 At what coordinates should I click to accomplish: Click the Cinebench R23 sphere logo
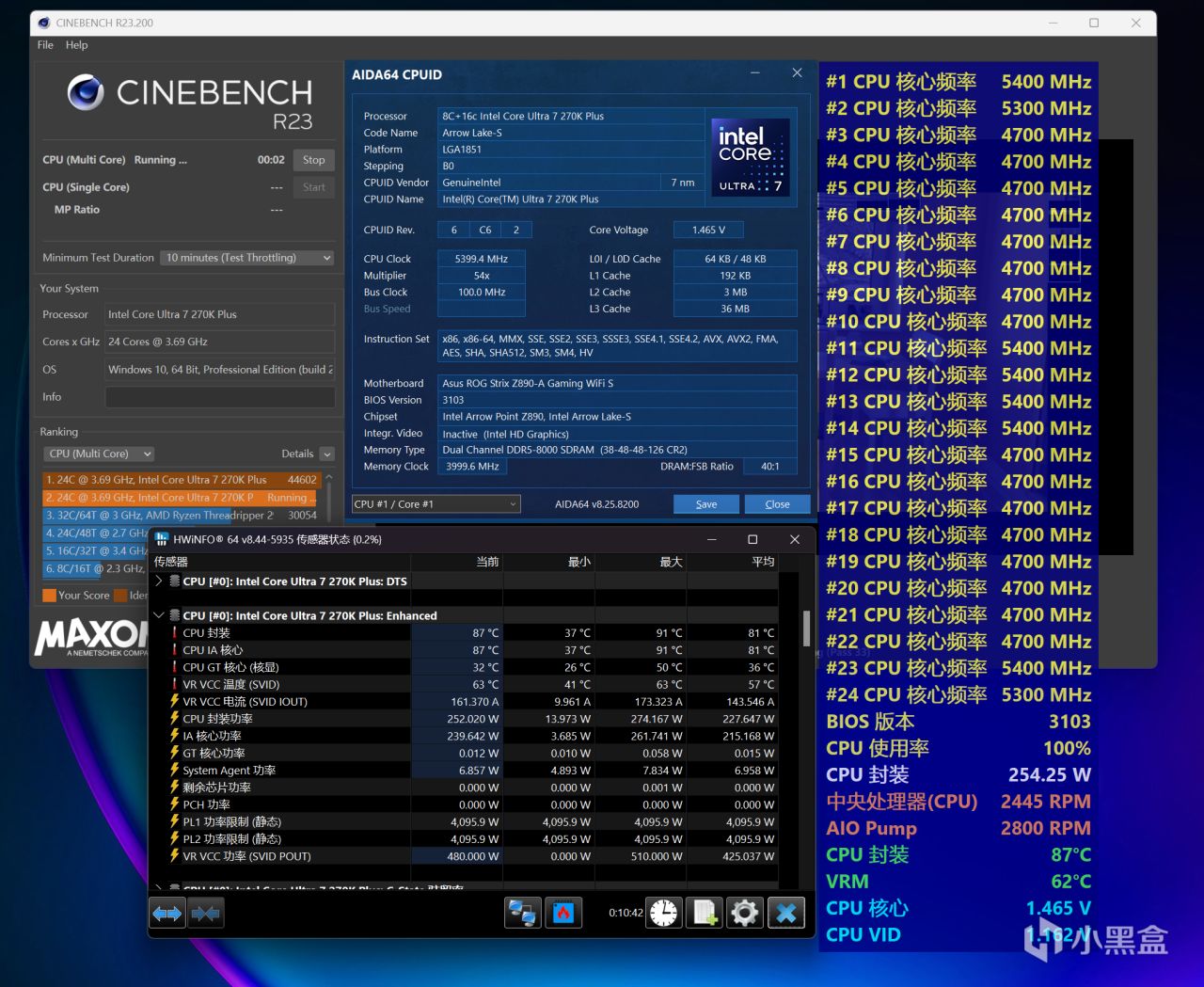click(86, 92)
